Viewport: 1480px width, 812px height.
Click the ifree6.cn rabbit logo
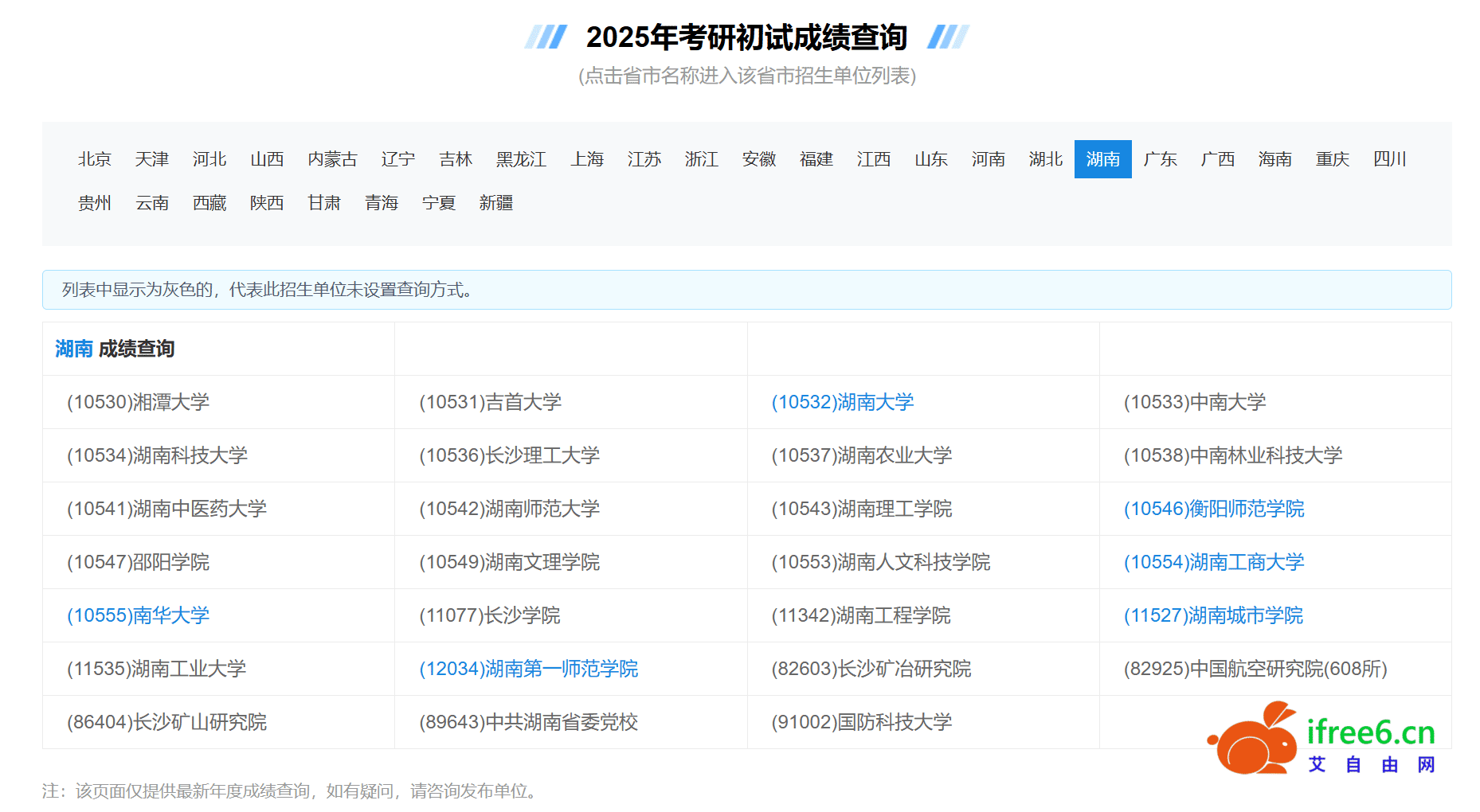pyautogui.click(x=1254, y=739)
